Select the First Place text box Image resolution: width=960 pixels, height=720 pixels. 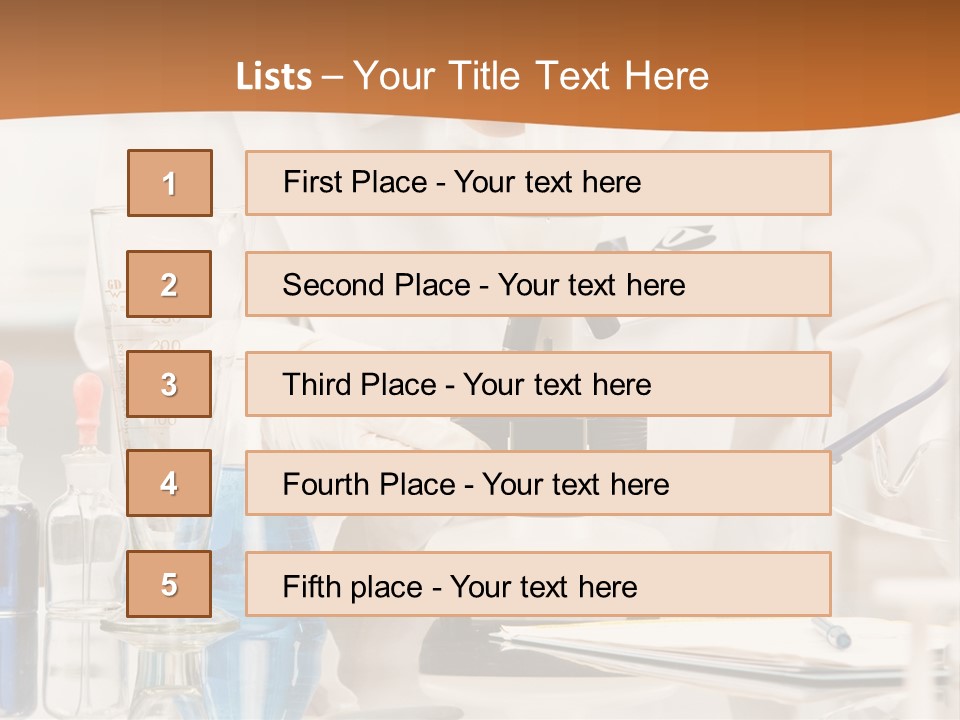coord(538,183)
